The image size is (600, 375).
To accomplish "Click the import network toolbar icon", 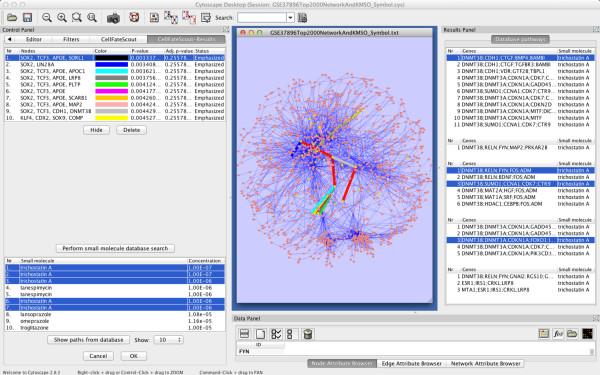I will tap(154, 18).
